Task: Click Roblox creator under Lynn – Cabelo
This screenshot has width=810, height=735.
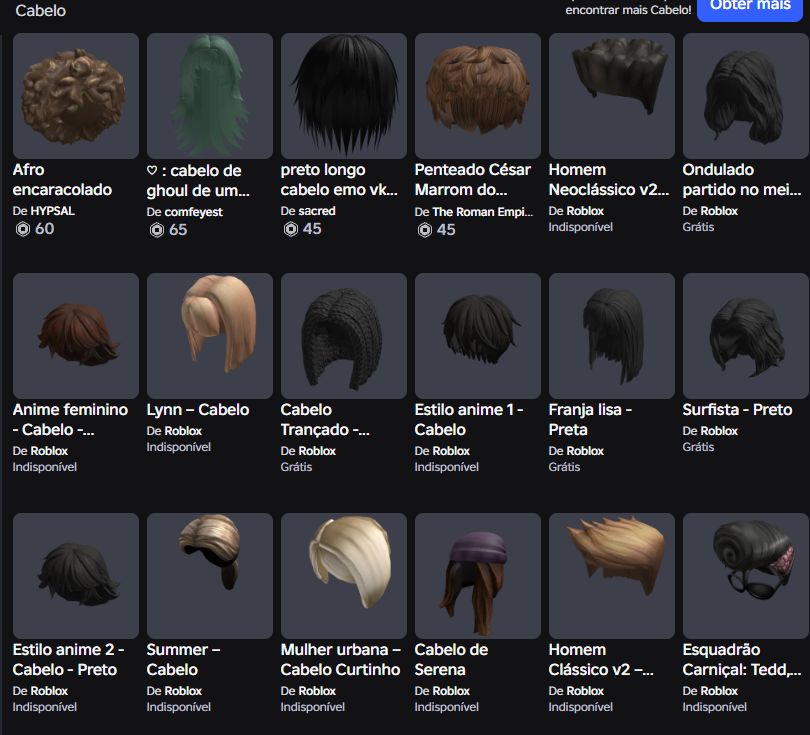Action: 183,431
